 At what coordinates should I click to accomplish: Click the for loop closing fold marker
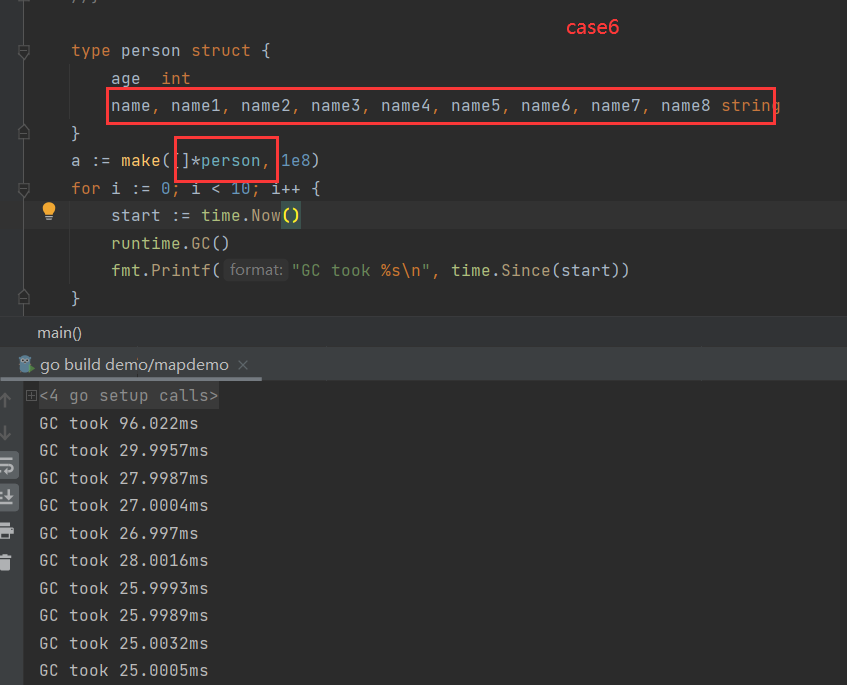24,297
